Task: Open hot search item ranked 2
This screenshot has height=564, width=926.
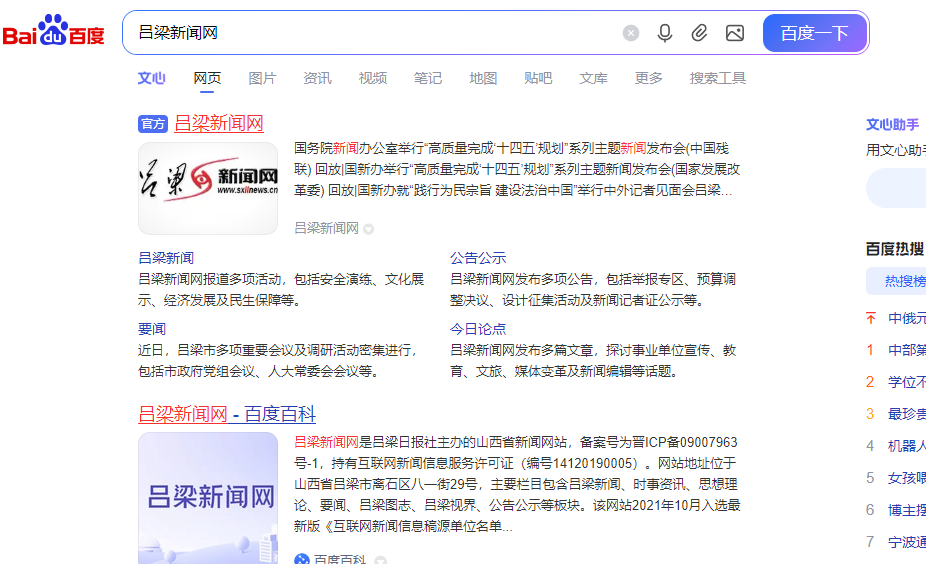Action: coord(907,382)
